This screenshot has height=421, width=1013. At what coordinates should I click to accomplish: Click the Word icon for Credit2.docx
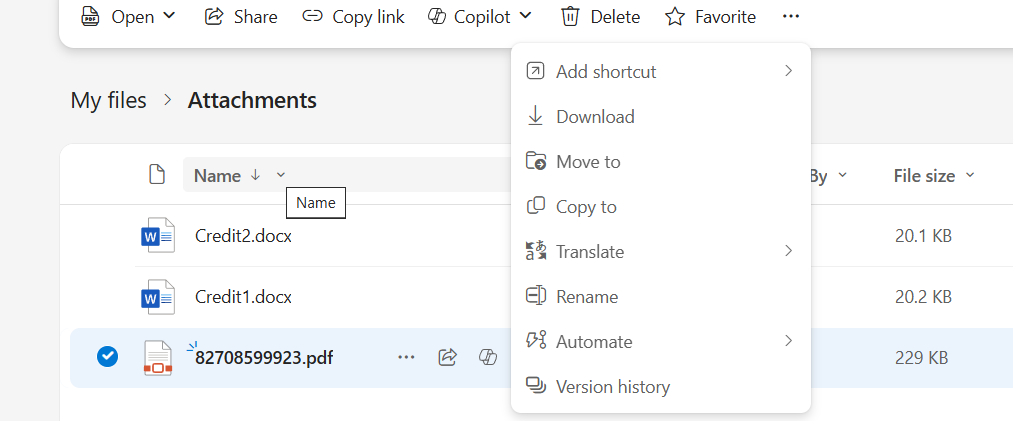[x=158, y=236]
